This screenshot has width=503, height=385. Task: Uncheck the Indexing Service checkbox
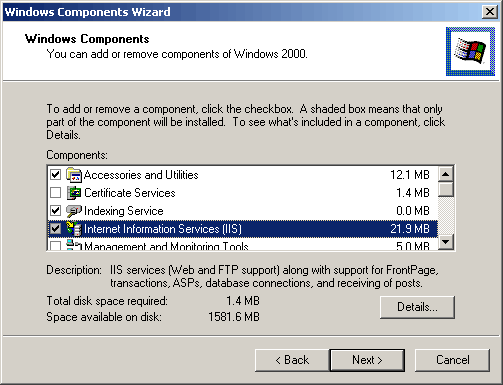pyautogui.click(x=55, y=211)
